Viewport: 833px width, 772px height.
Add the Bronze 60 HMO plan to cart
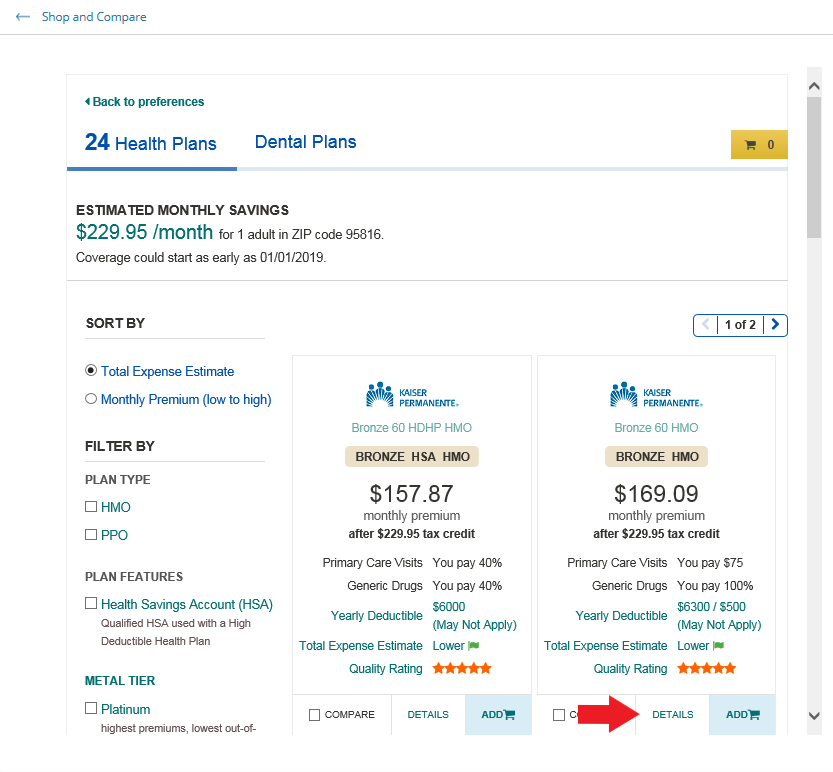tap(742, 715)
